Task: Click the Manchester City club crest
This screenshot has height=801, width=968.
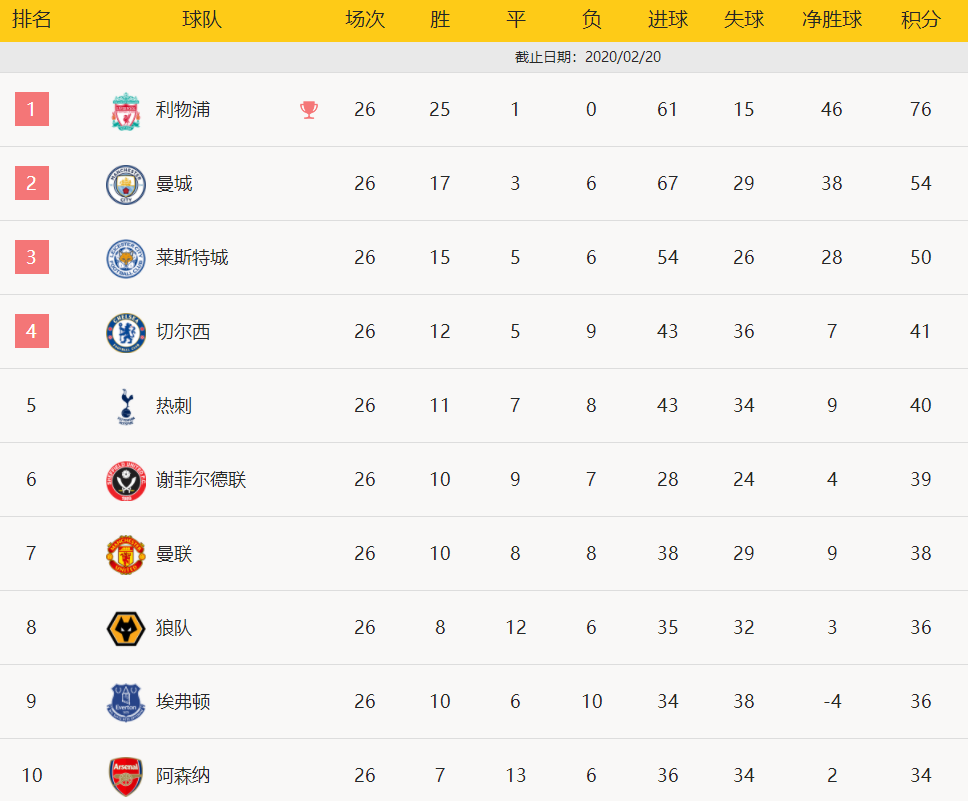Action: pos(126,185)
